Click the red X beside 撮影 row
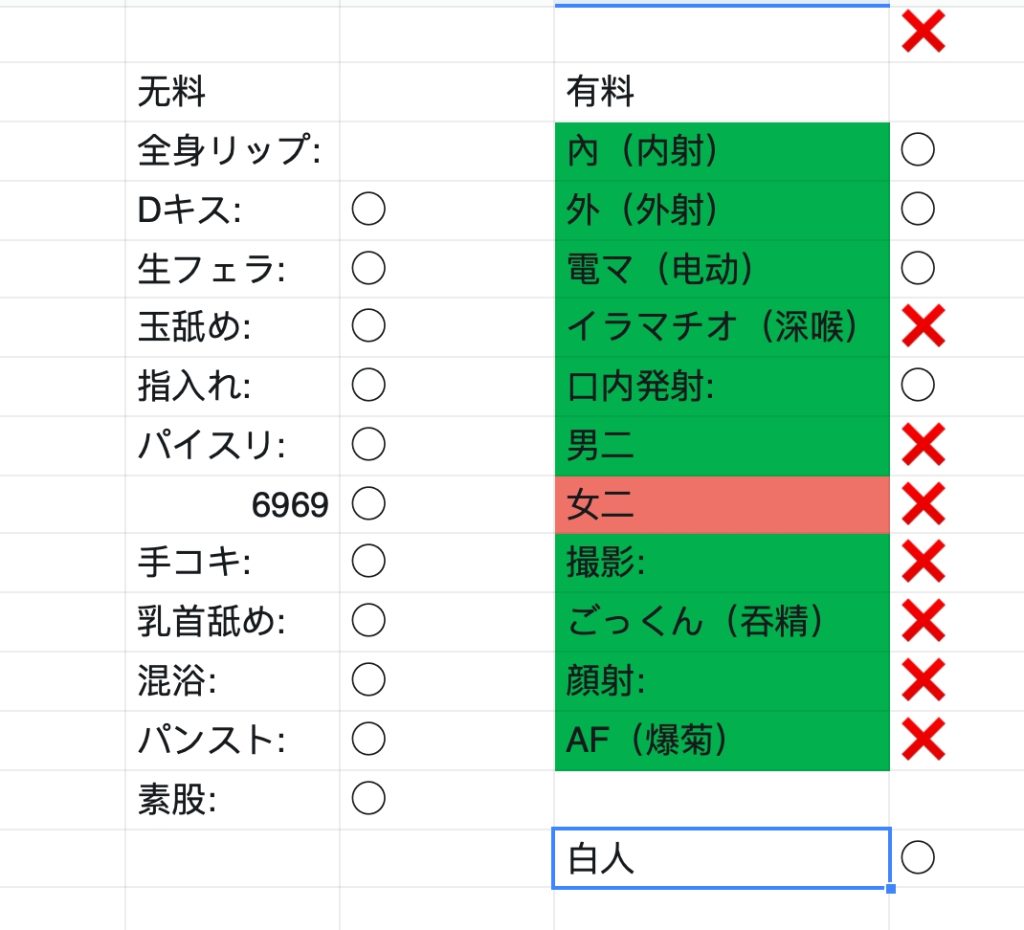This screenshot has width=1024, height=930. coord(923,561)
